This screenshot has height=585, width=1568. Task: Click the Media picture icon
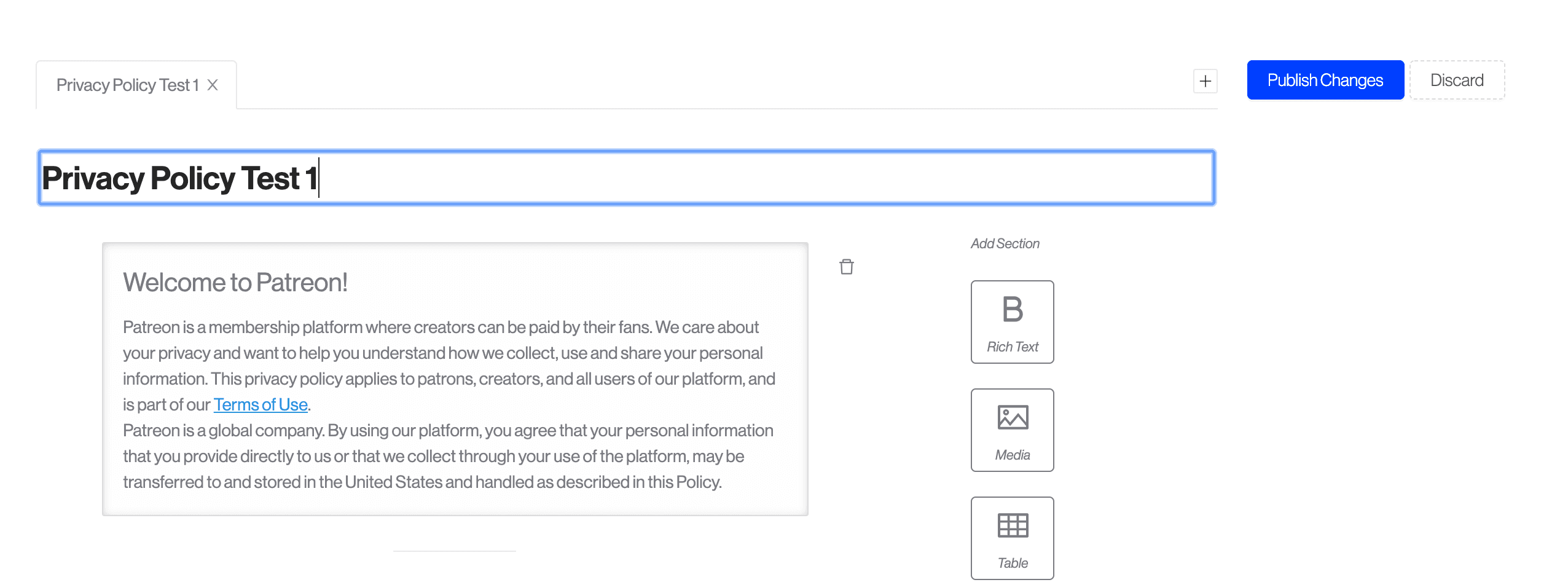1012,418
